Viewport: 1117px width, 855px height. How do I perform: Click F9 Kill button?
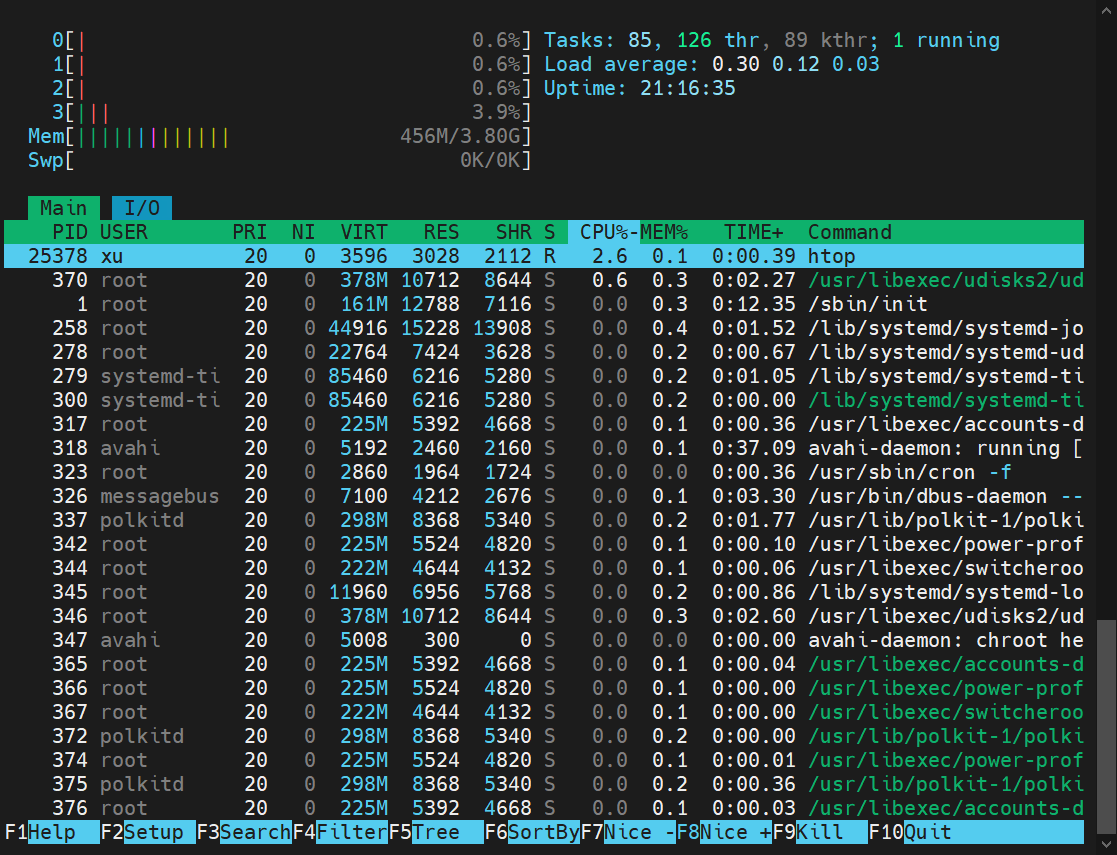(820, 832)
